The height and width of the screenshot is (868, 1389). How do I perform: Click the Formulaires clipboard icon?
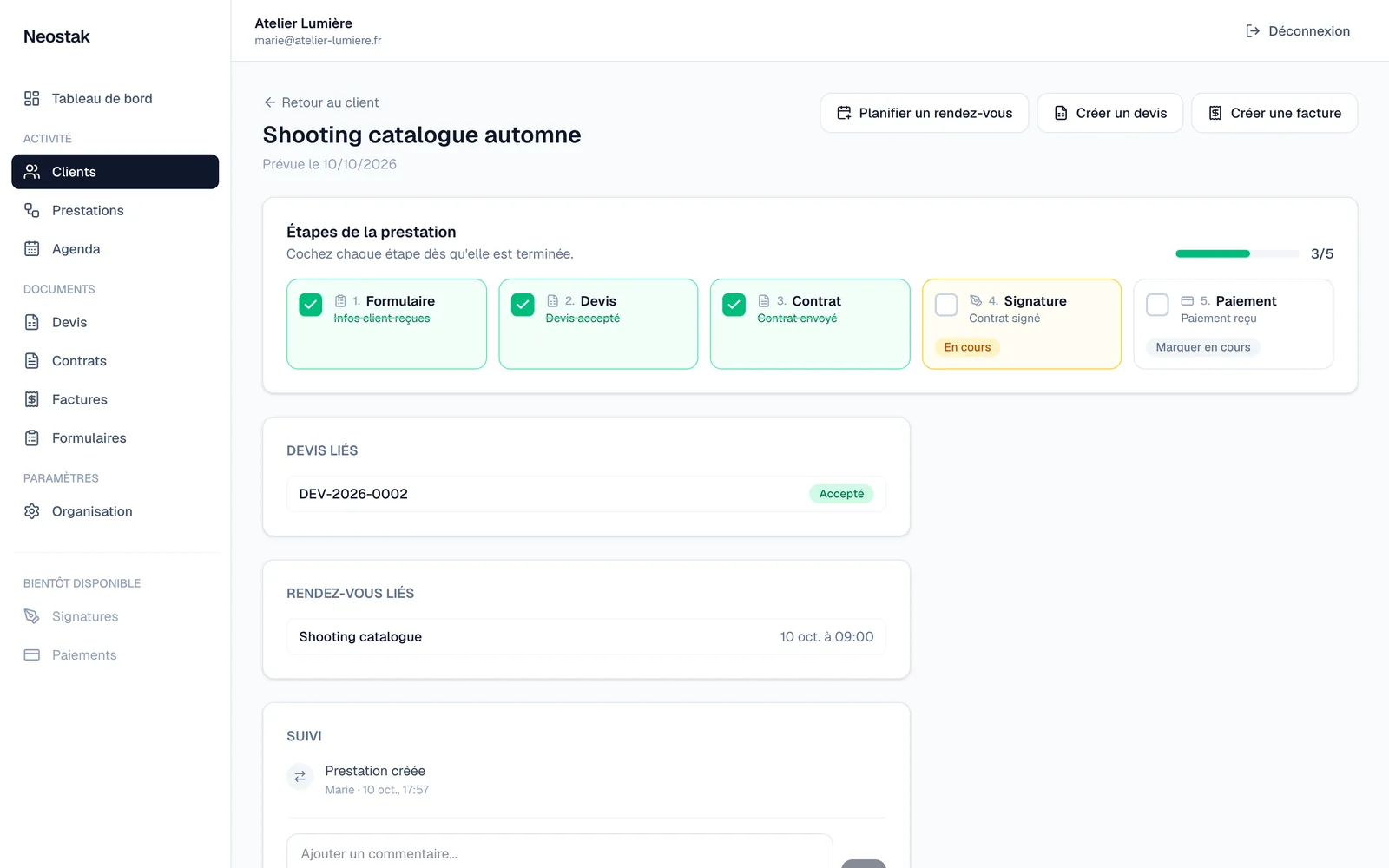pyautogui.click(x=32, y=437)
